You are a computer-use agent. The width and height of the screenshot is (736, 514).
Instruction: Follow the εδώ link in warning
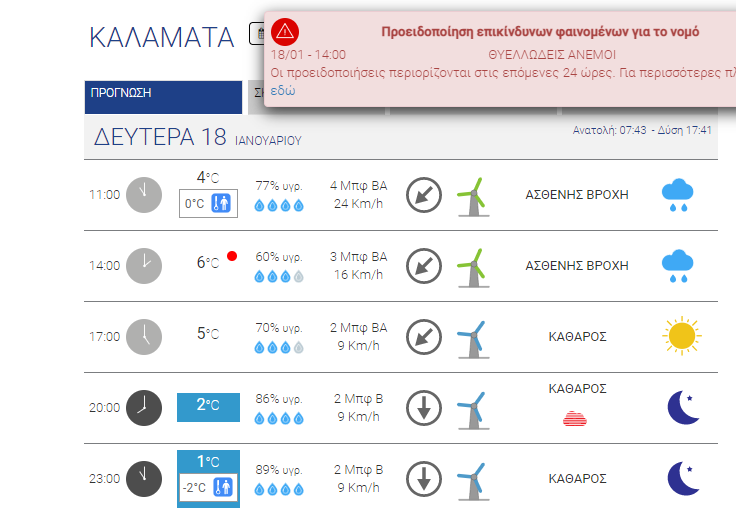pyautogui.click(x=283, y=91)
